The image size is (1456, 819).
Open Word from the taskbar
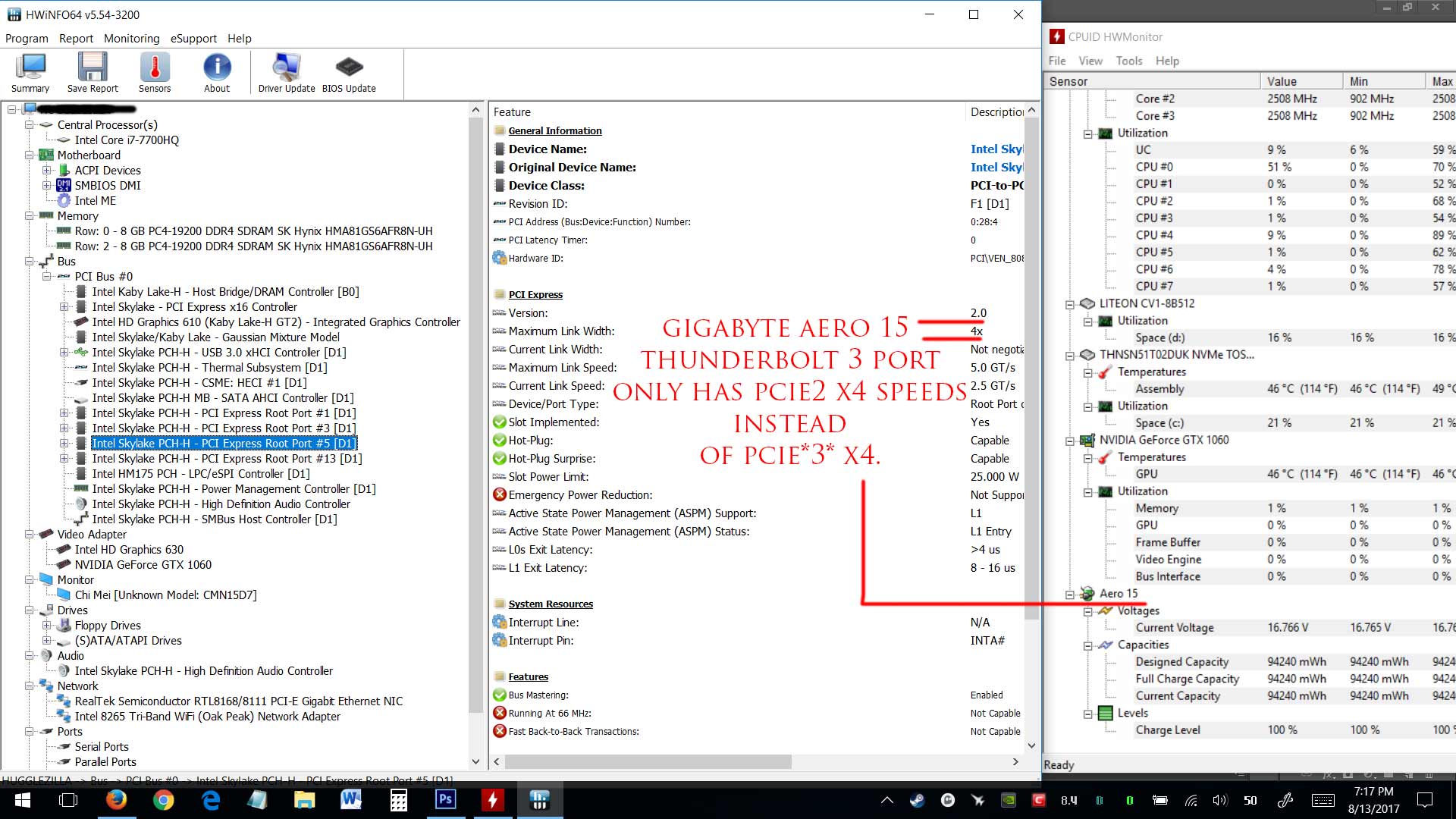tap(351, 800)
